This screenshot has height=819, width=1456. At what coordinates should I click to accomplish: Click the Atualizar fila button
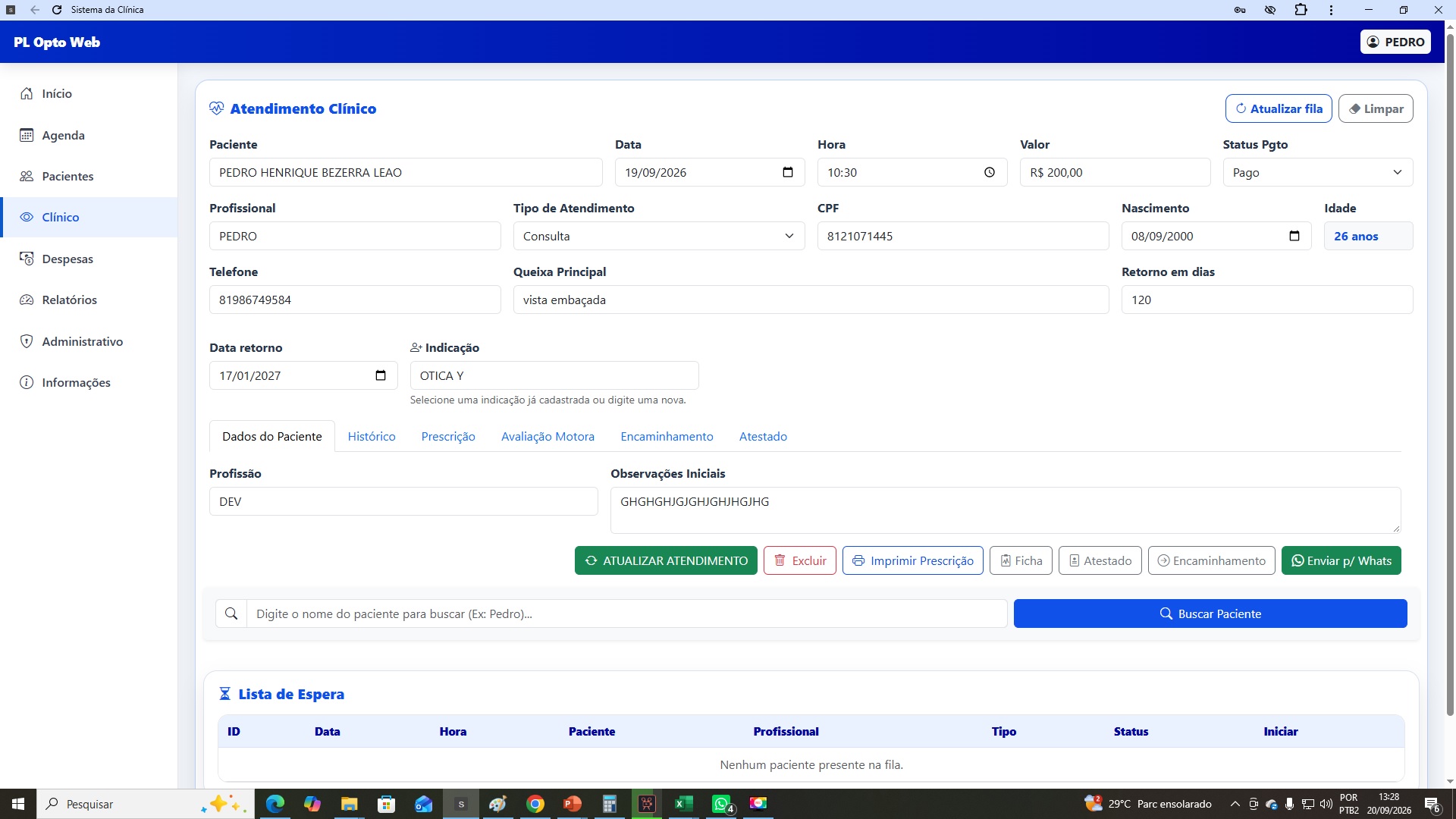pyautogui.click(x=1279, y=108)
